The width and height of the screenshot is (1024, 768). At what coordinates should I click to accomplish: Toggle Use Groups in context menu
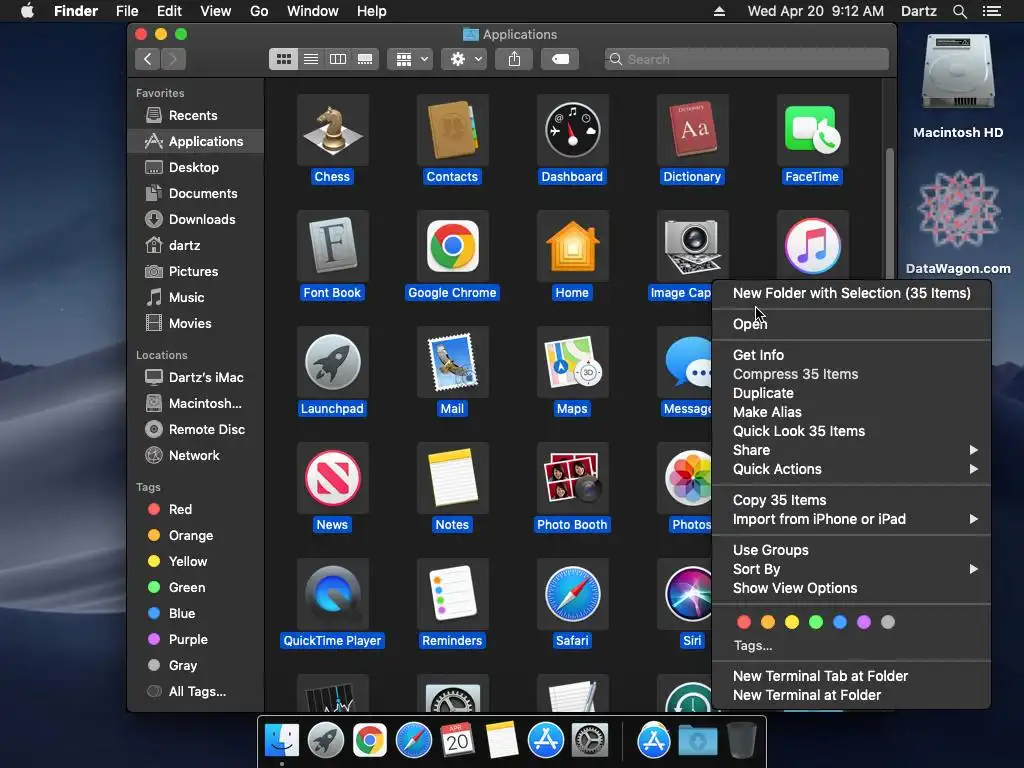(852, 551)
